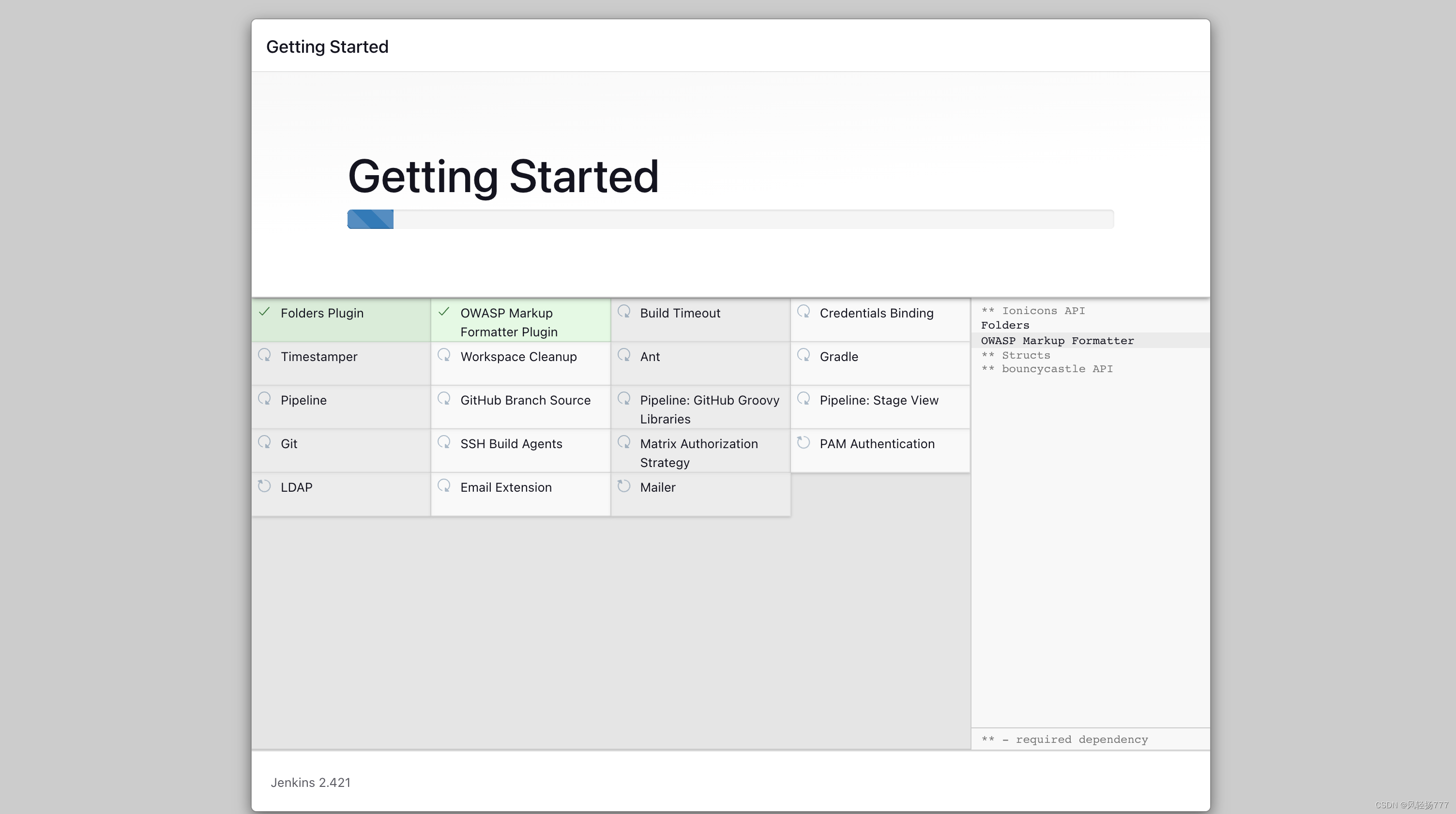Viewport: 1456px width, 814px height.
Task: Click the spinner icon next to Email Extension
Action: click(444, 485)
